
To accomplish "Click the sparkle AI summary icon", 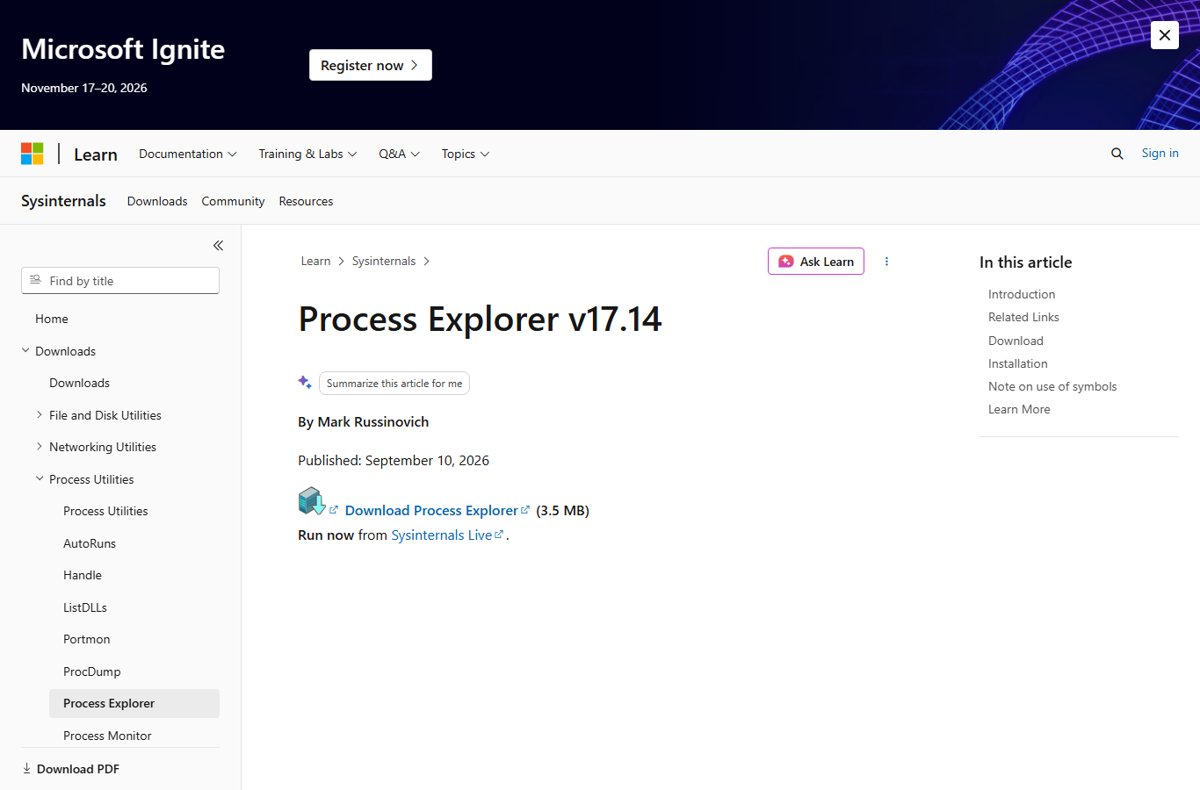I will [305, 382].
